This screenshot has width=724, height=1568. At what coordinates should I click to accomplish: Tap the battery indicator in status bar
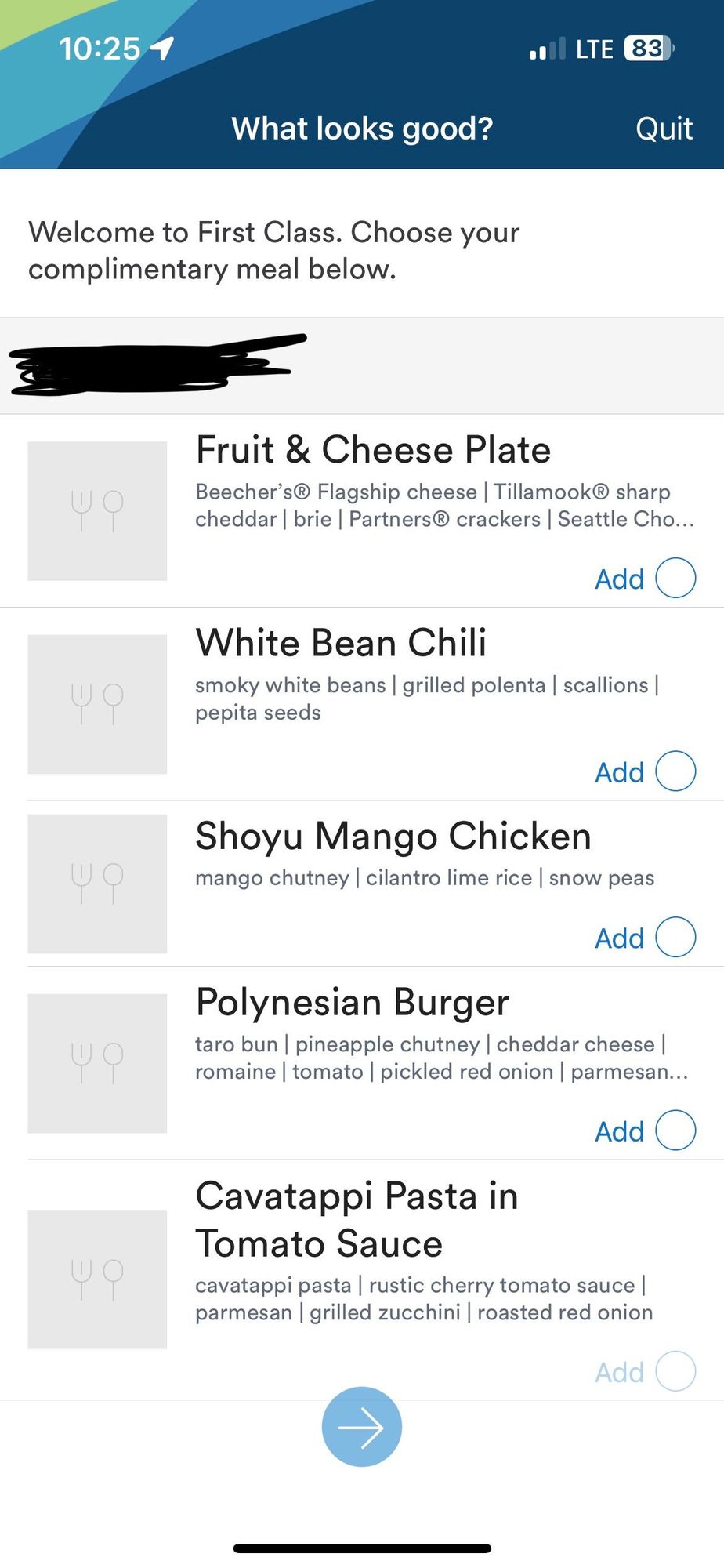tap(650, 49)
